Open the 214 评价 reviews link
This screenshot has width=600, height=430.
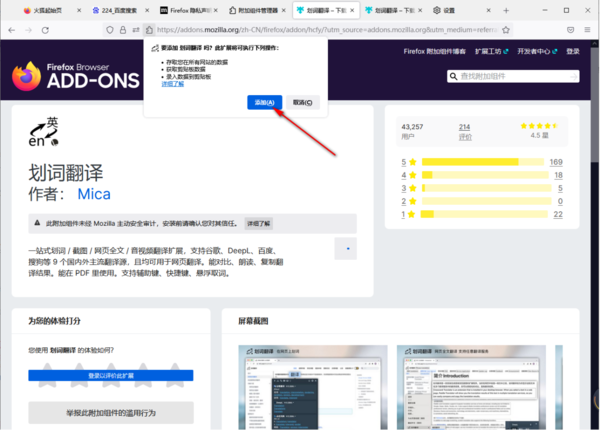click(x=464, y=132)
